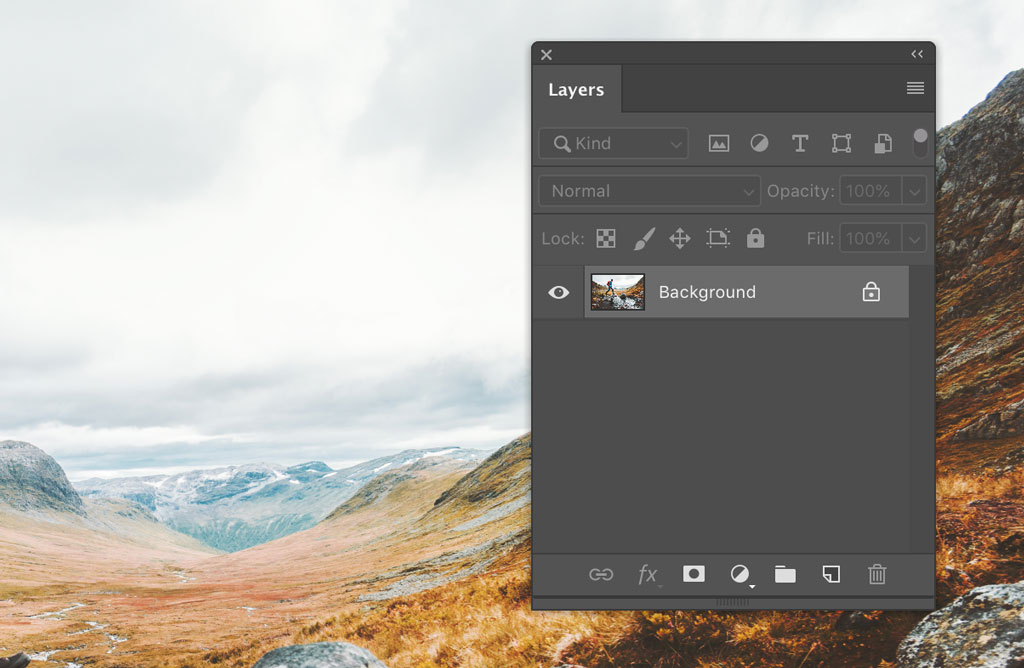
Task: Open the Layers panel menu
Action: tap(915, 88)
